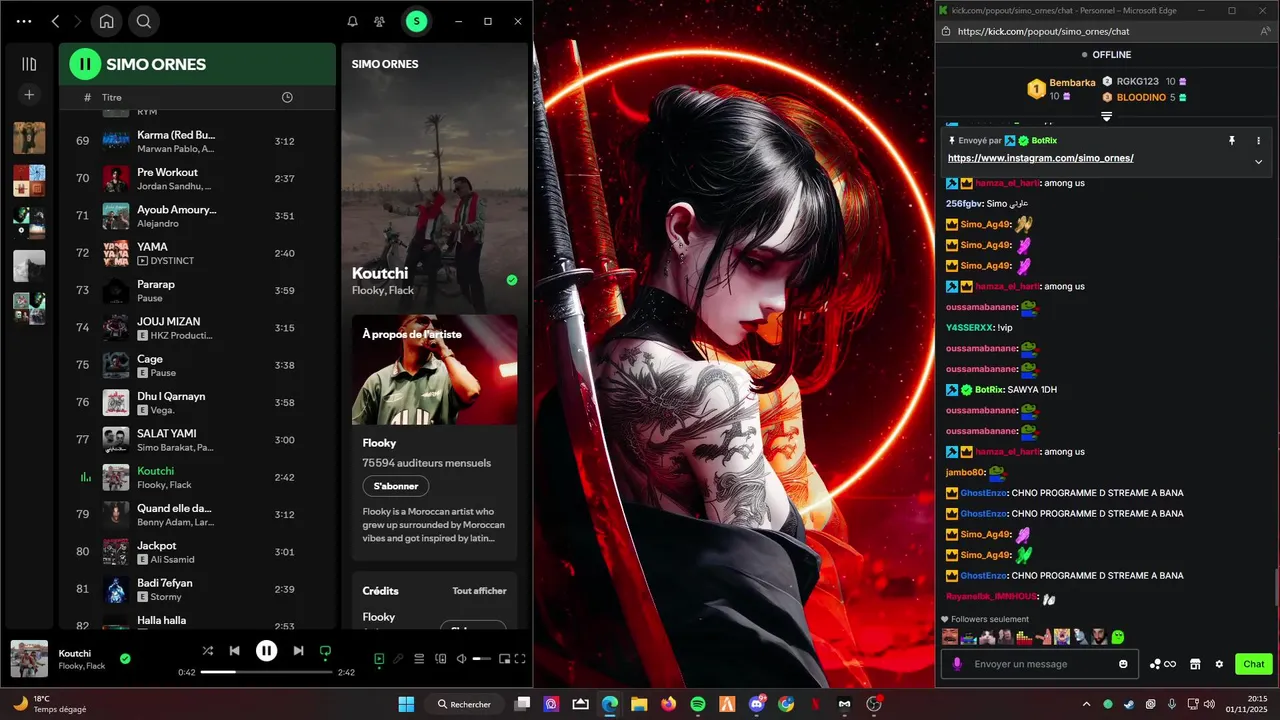Open the Spotify profile avatar S
Viewport: 1280px width, 720px height.
pos(417,21)
